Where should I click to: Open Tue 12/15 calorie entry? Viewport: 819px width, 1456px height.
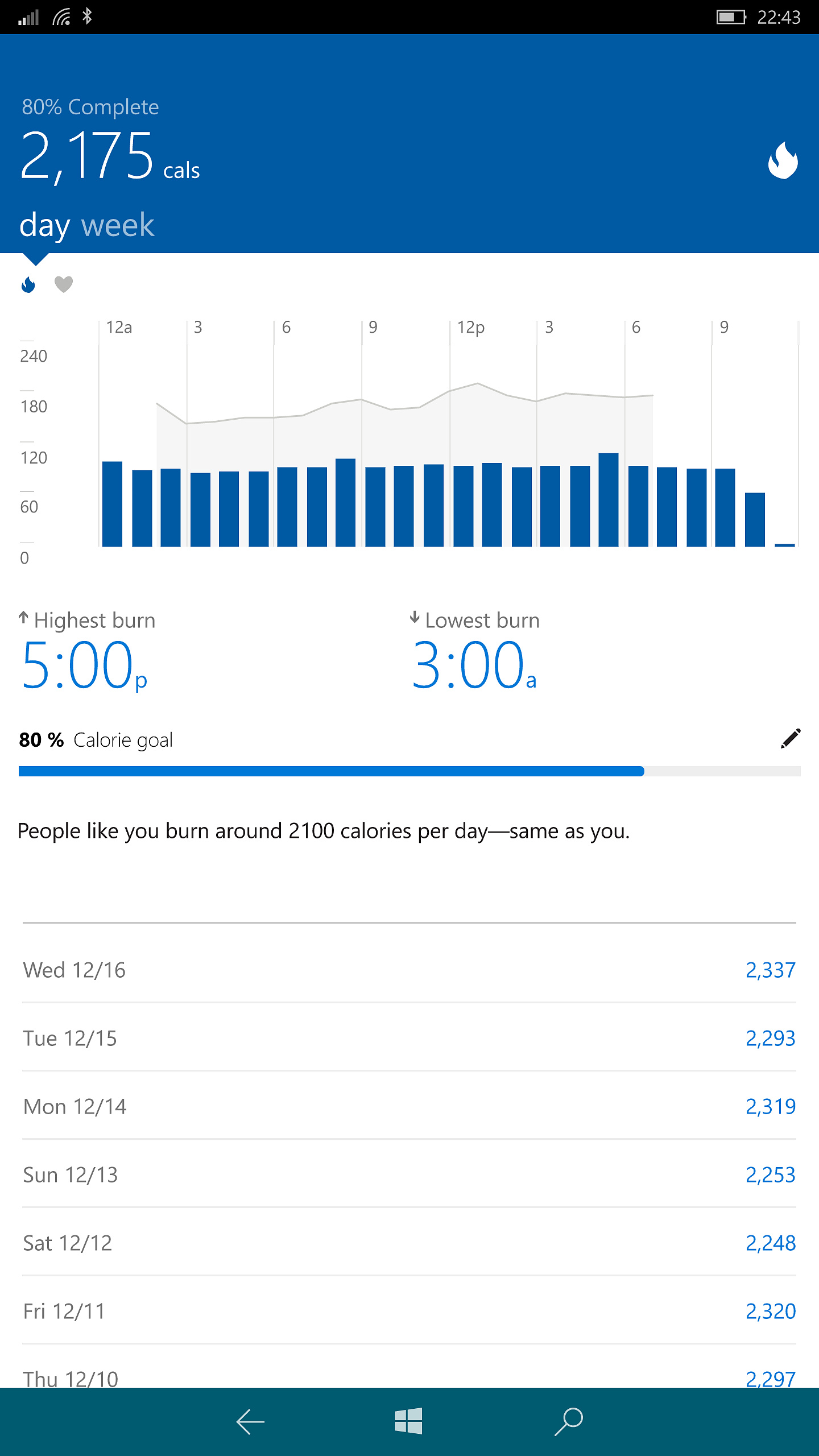pos(409,1037)
